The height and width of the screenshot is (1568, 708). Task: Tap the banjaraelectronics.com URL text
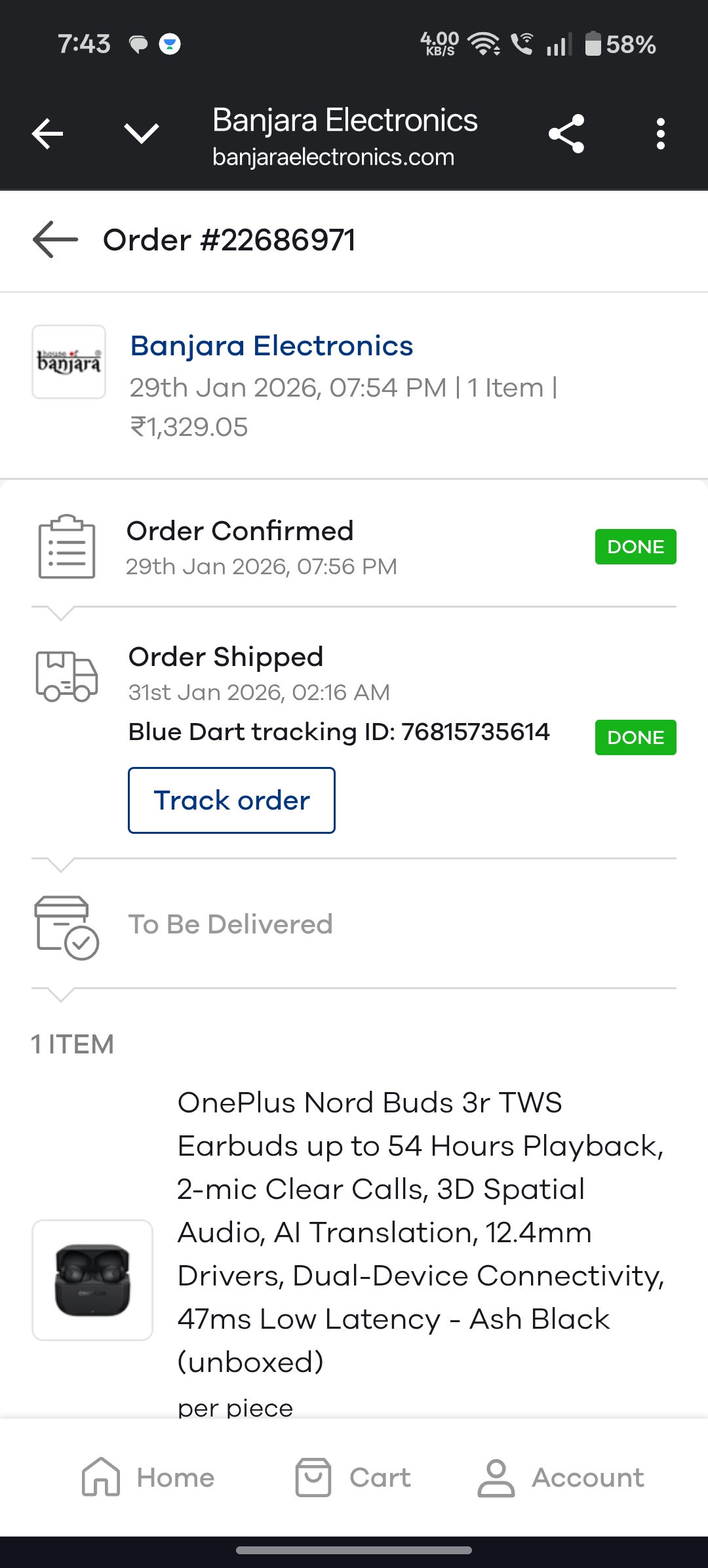(x=333, y=157)
